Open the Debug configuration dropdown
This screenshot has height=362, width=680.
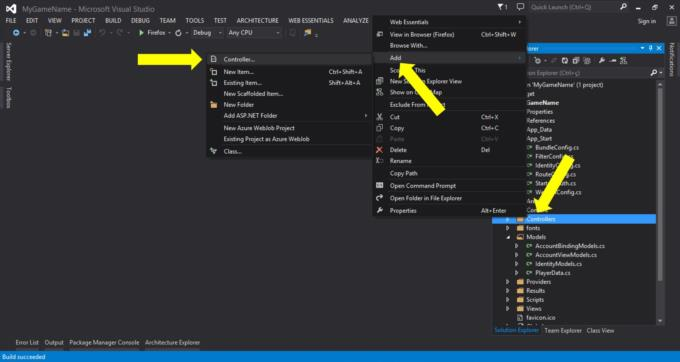pos(207,33)
